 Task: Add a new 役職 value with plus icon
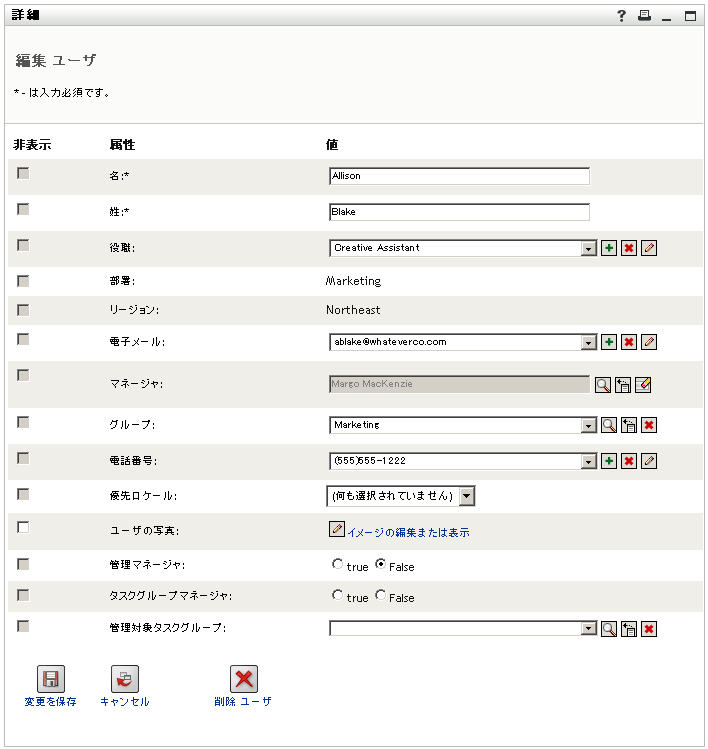point(609,248)
